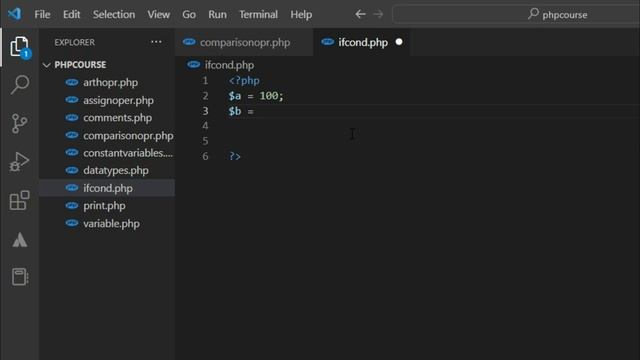Click the VS Code logo icon
This screenshot has height=360, width=640.
click(x=15, y=14)
